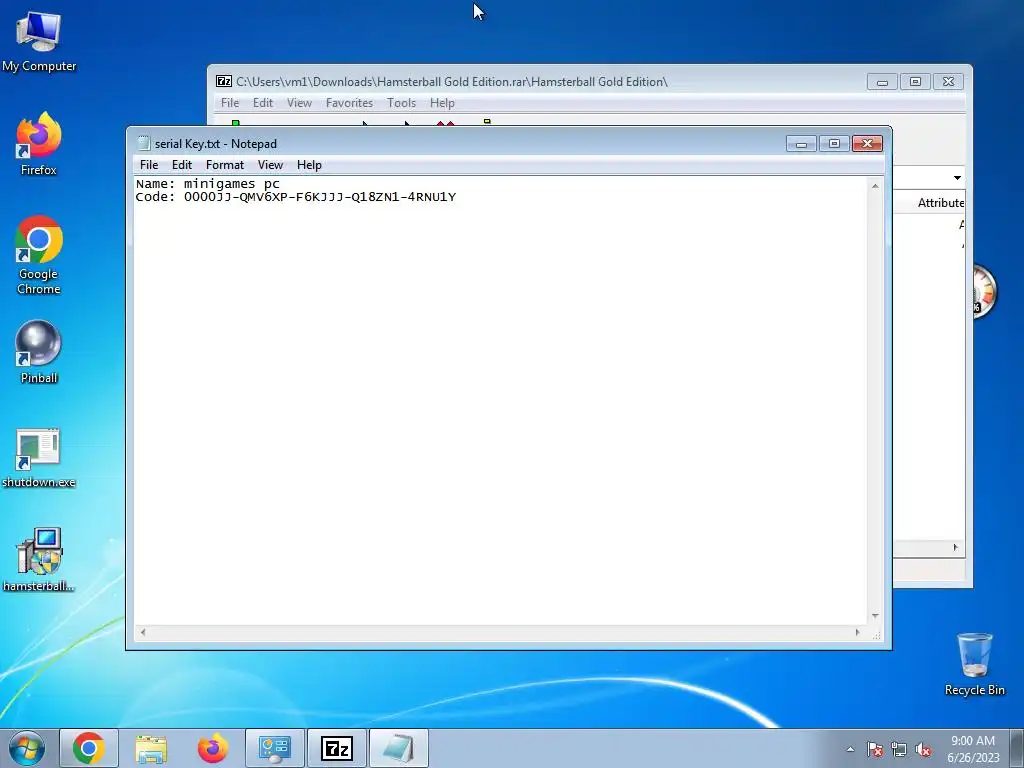Launch Firefox from the desktop shortcut
This screenshot has width=1024, height=768.
point(39,144)
